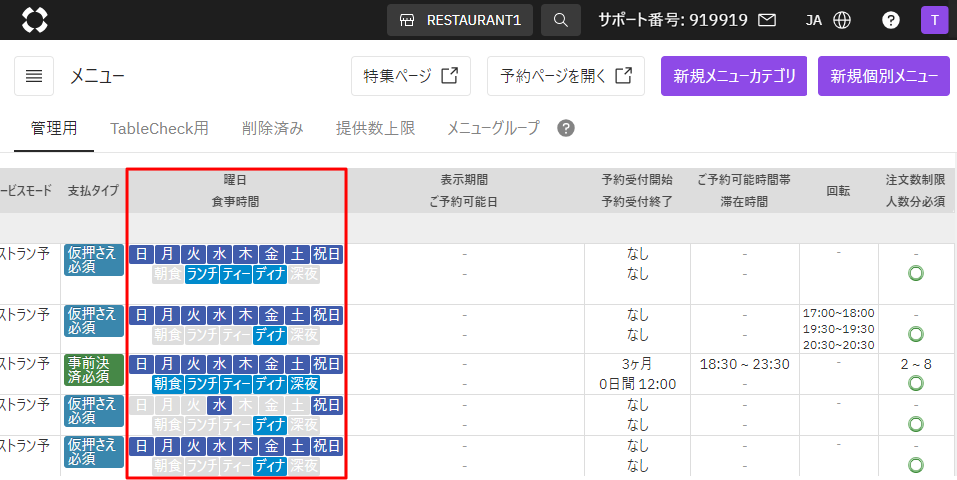Open the help question mark in header

(x=890, y=20)
